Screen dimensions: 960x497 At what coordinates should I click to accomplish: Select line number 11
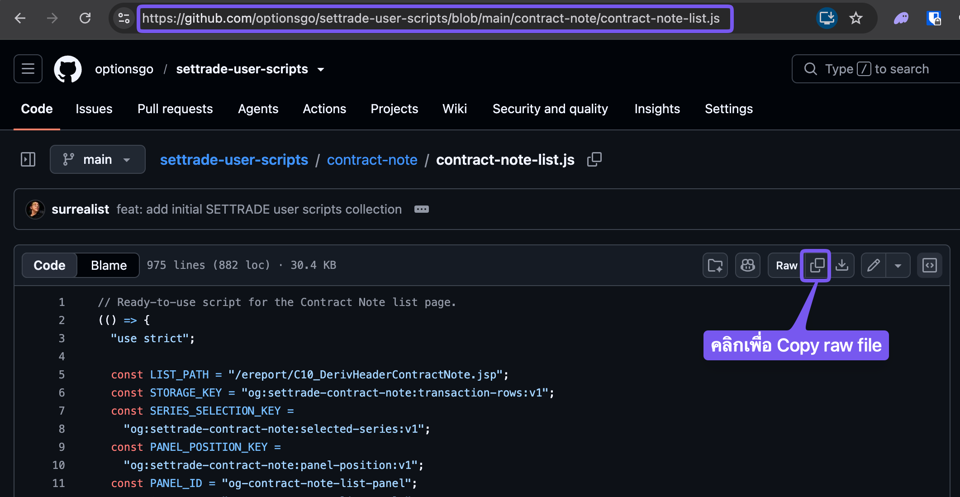tap(58, 483)
